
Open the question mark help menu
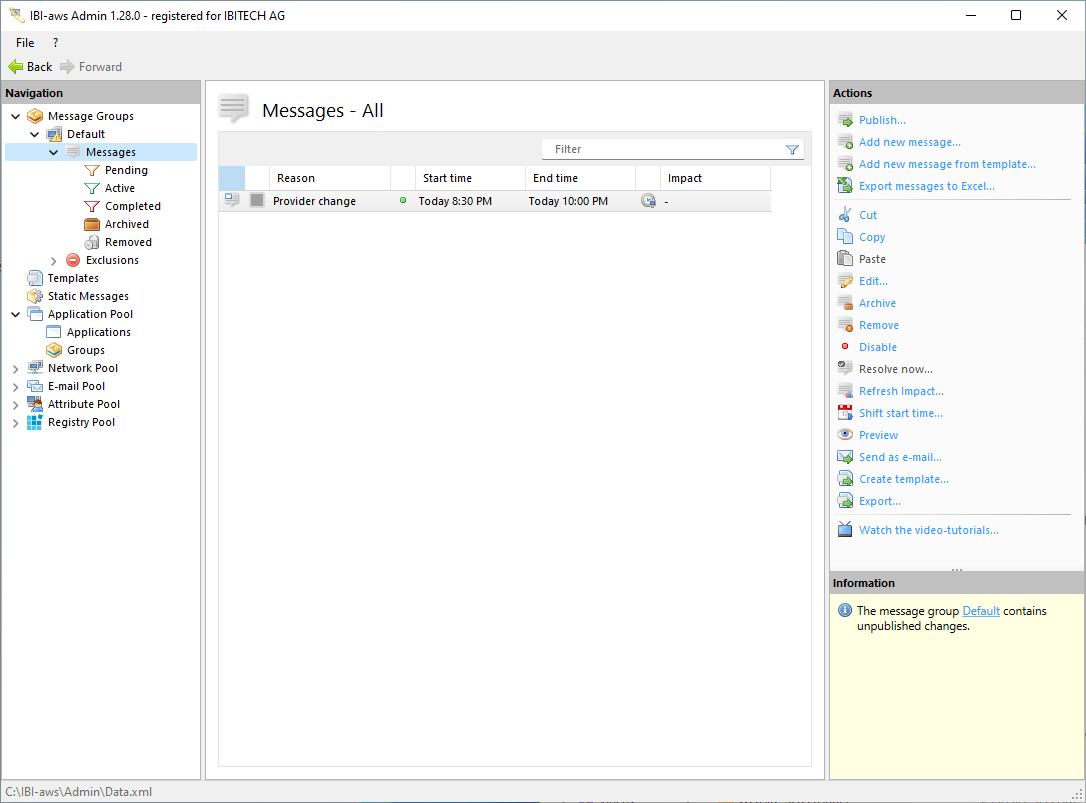pyautogui.click(x=55, y=43)
